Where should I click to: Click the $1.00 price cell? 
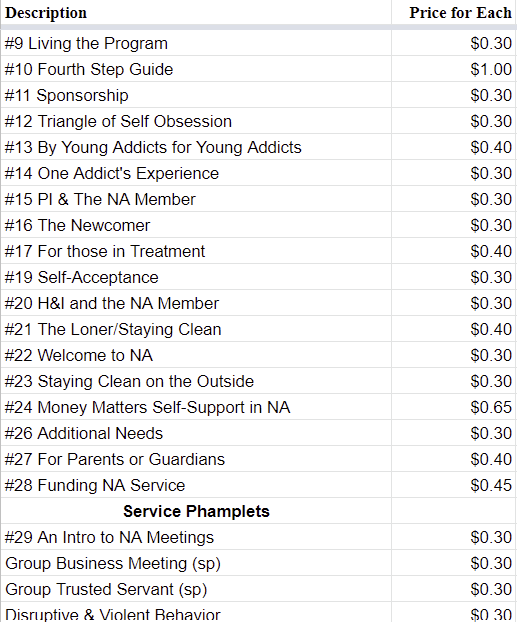pos(454,69)
